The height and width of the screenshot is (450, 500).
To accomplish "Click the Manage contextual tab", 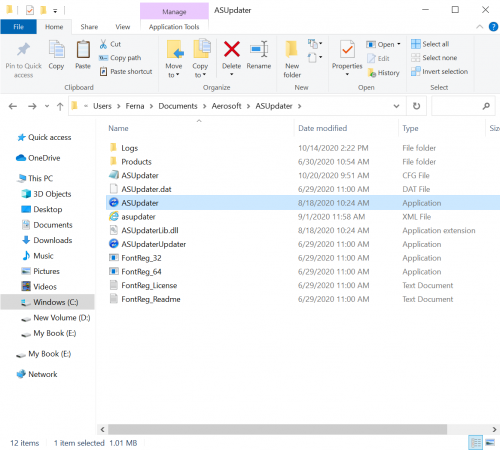I will coord(174,11).
